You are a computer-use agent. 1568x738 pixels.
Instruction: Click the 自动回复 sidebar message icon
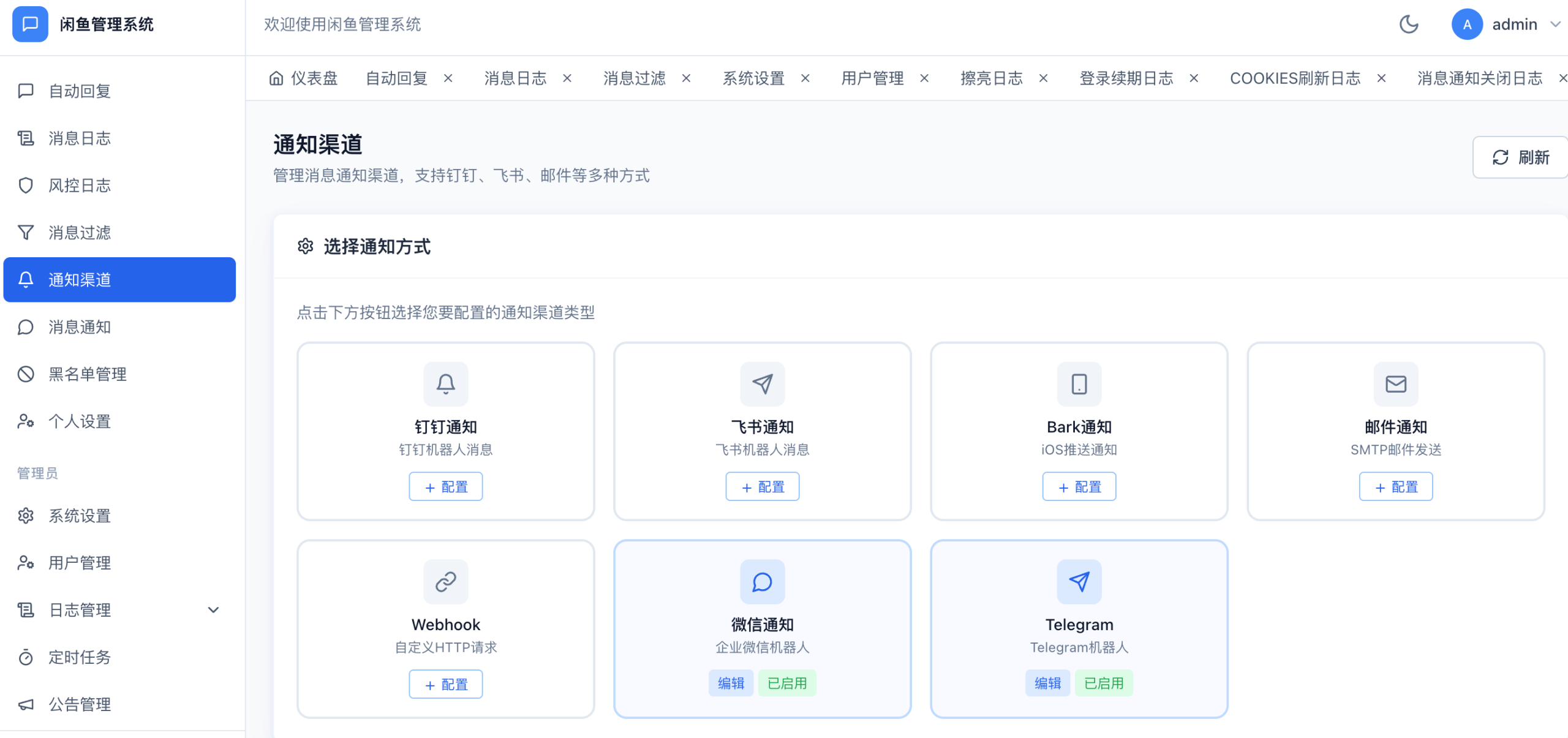(x=26, y=91)
